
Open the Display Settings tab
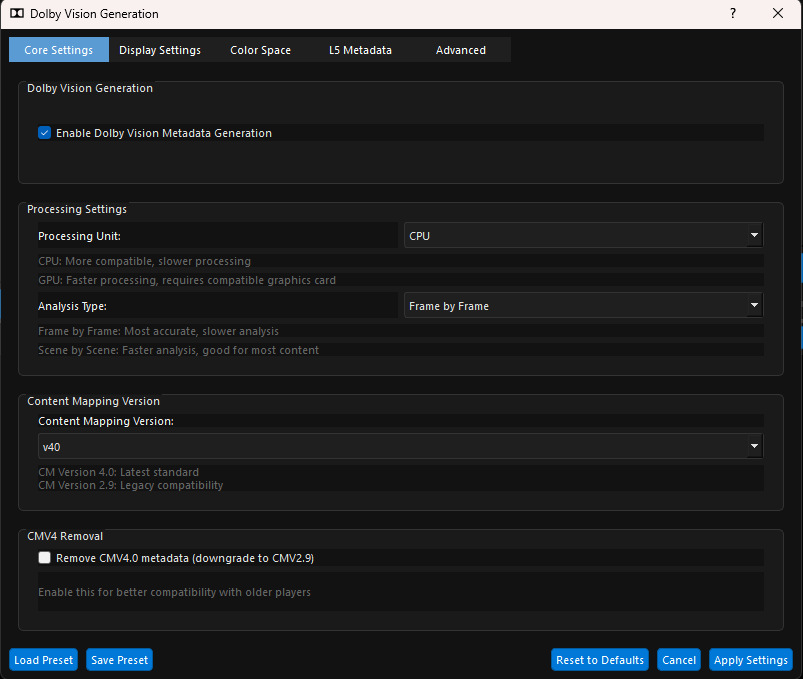(x=160, y=50)
